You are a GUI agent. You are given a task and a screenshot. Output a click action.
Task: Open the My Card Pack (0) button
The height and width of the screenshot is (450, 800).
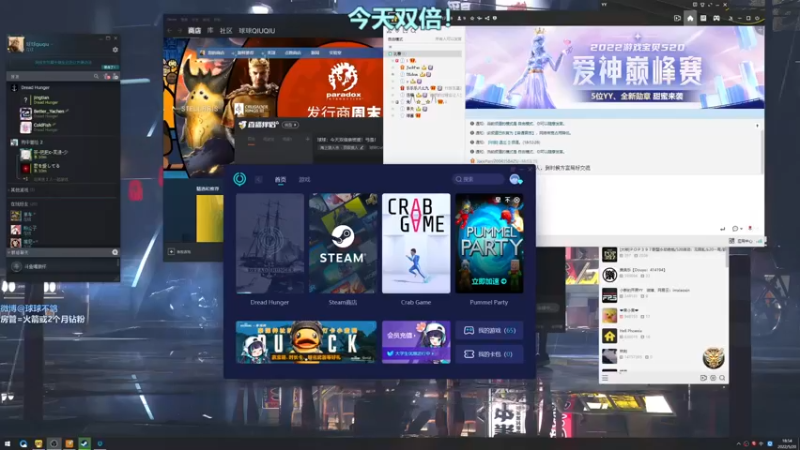coord(489,354)
